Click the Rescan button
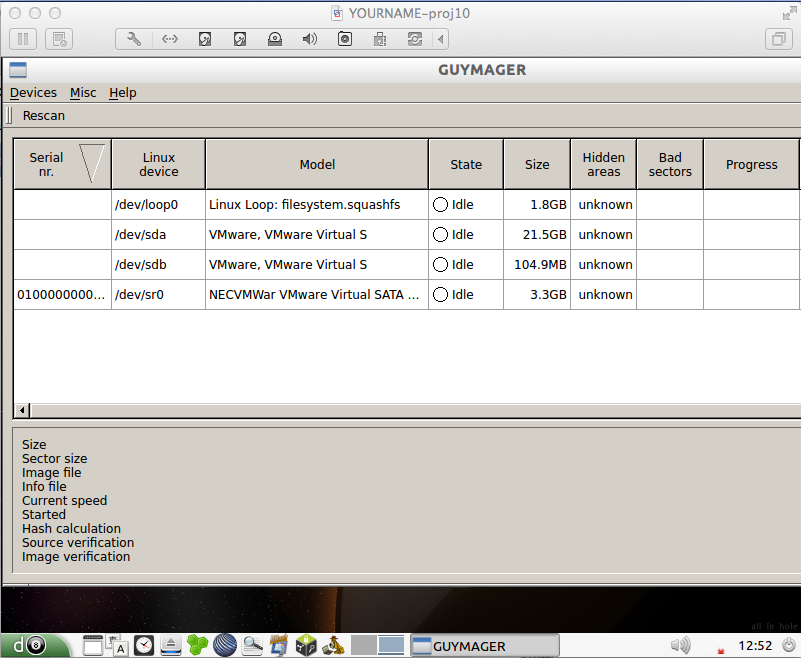 [43, 116]
